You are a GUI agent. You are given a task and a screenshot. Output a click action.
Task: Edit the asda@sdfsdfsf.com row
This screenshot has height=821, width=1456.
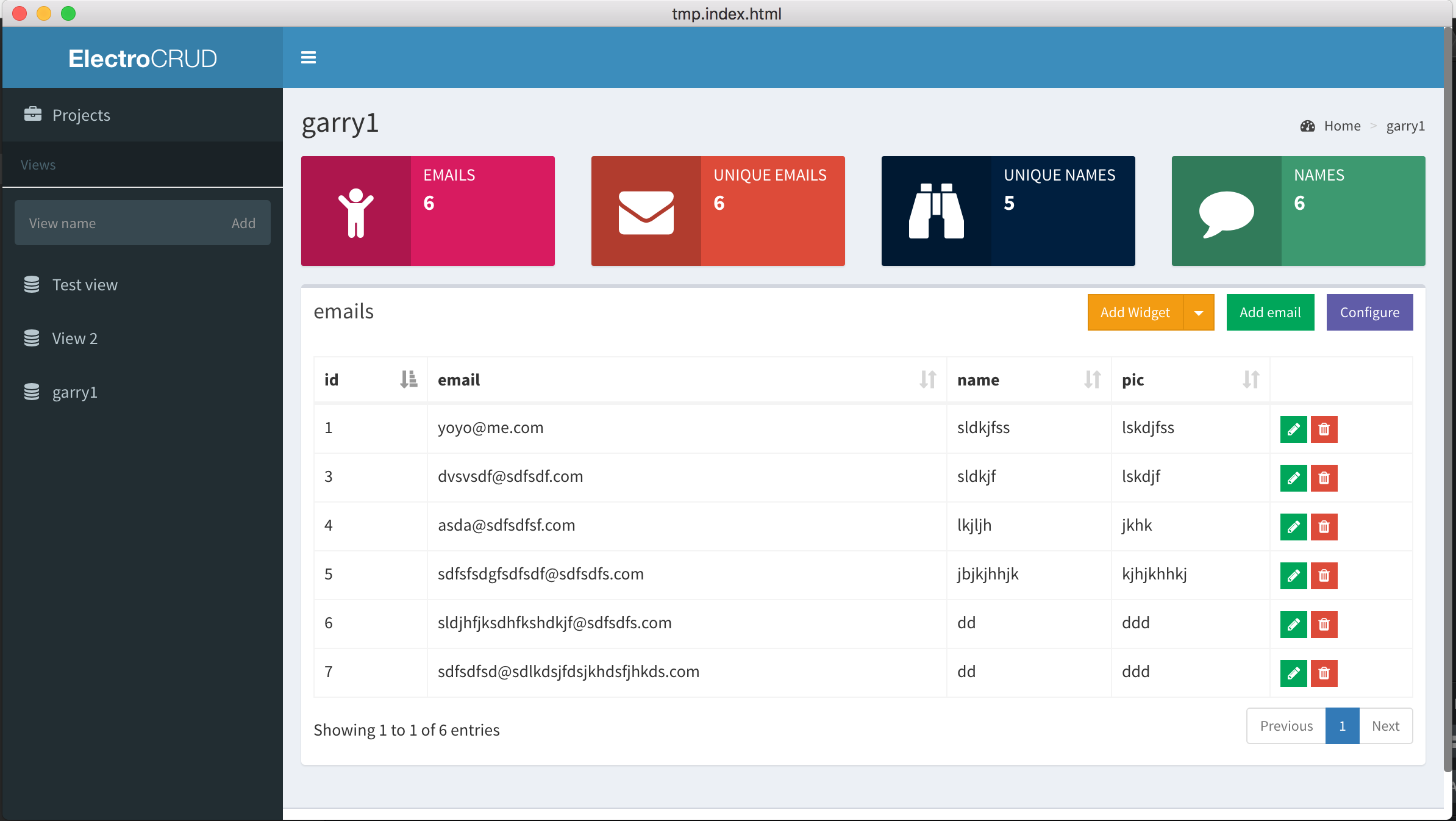point(1293,527)
